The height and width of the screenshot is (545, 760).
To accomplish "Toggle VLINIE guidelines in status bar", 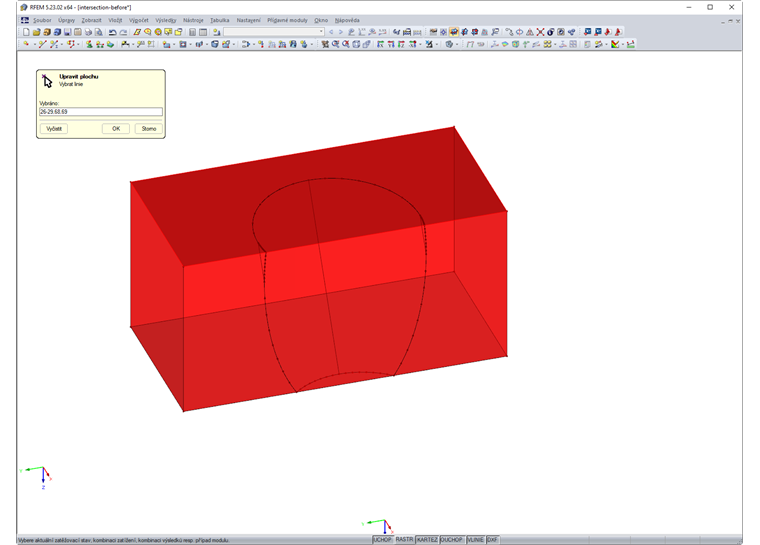I will 475,540.
